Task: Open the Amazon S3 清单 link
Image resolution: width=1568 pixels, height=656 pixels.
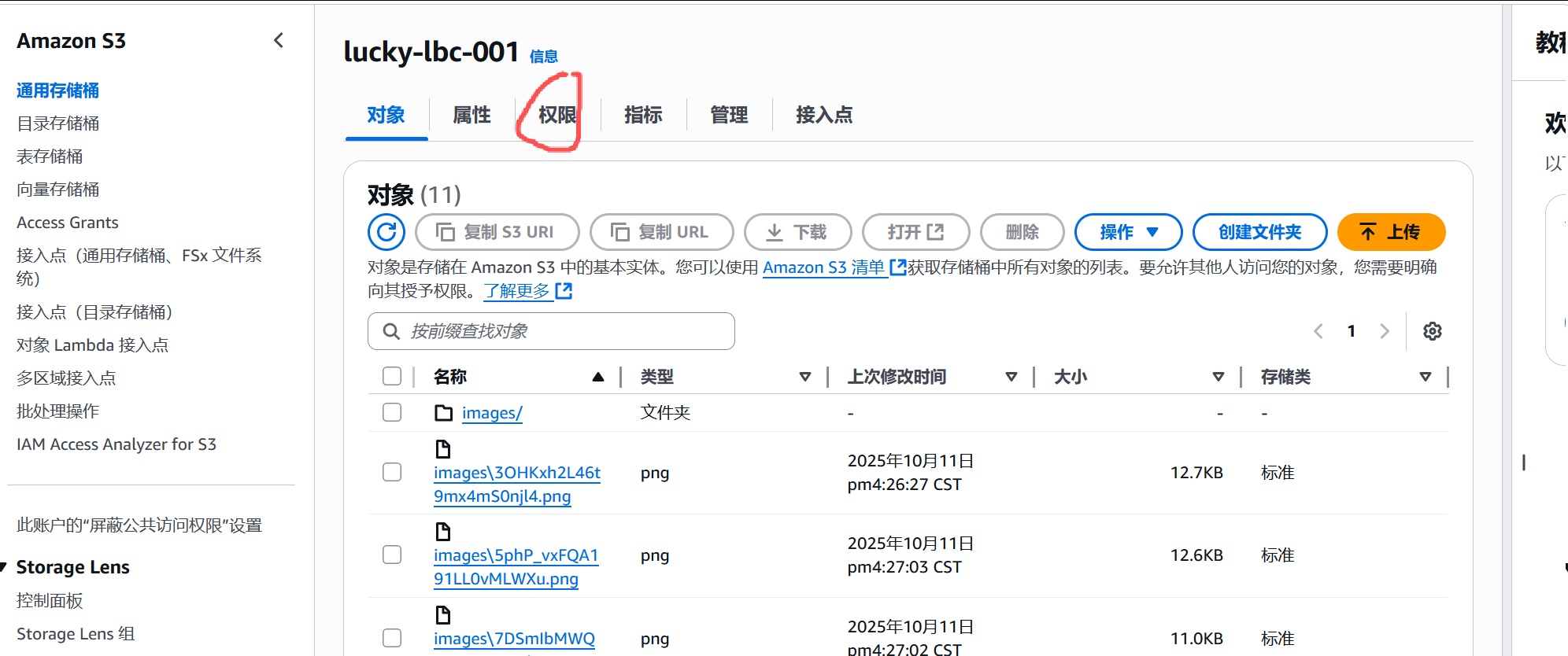Action: click(834, 267)
